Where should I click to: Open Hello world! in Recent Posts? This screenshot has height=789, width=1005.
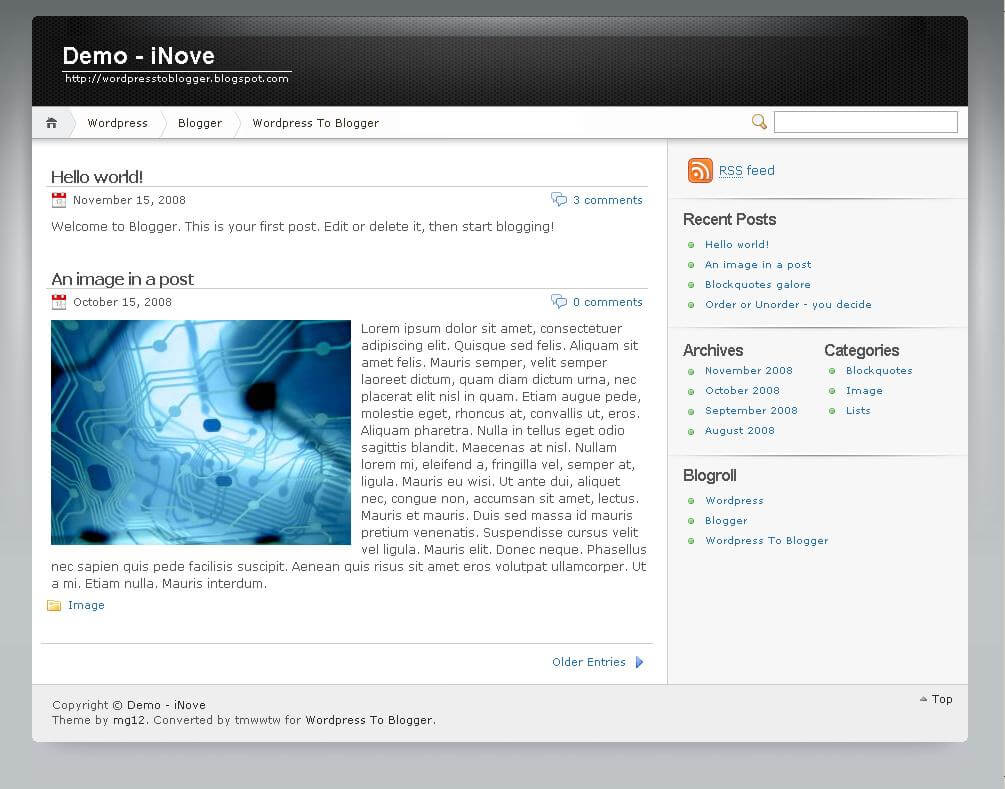coord(736,244)
